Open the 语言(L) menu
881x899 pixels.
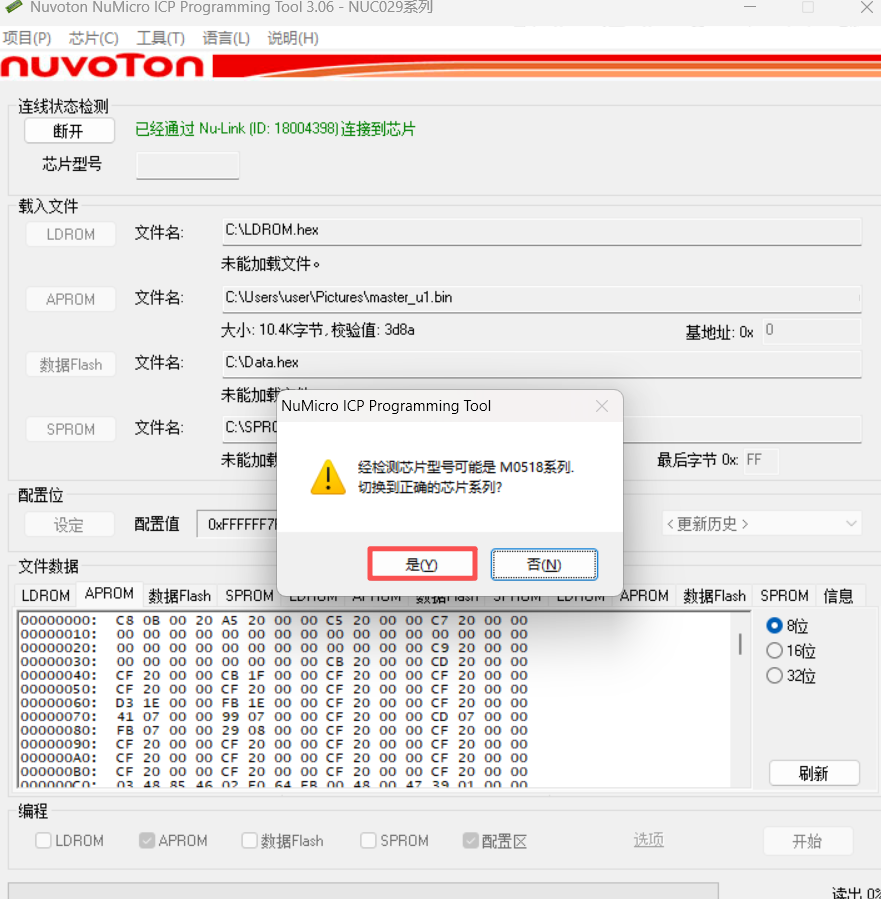coord(226,38)
